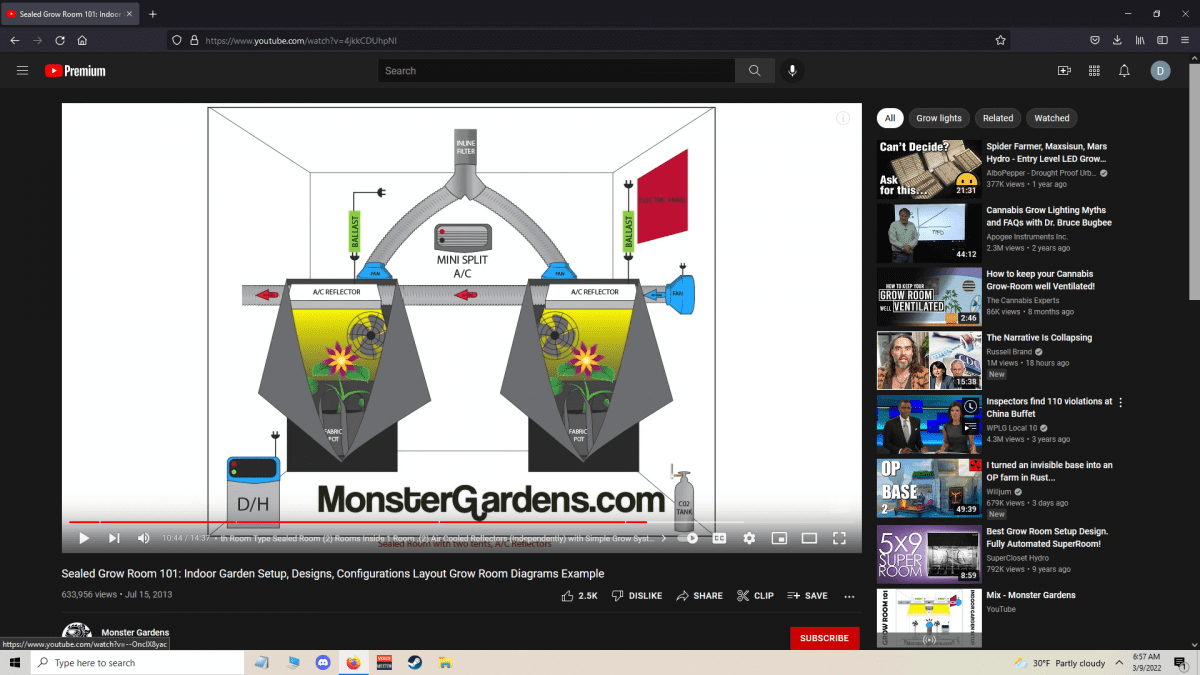Open the notifications bell
1200x675 pixels.
(1124, 71)
